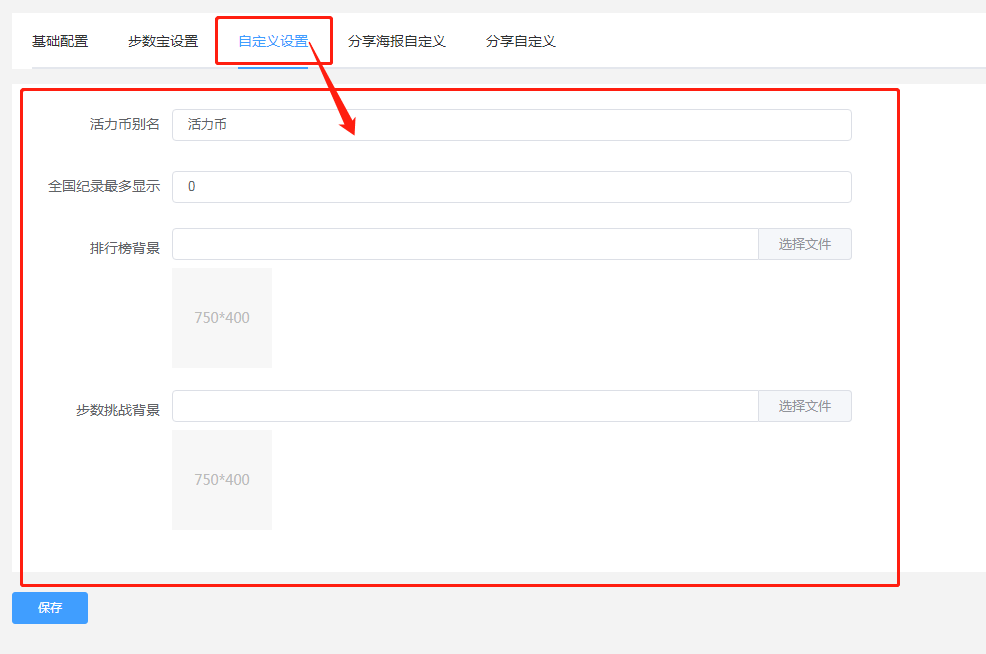Go to the 分享海报自定义 tab
The width and height of the screenshot is (986, 654).
coord(397,42)
